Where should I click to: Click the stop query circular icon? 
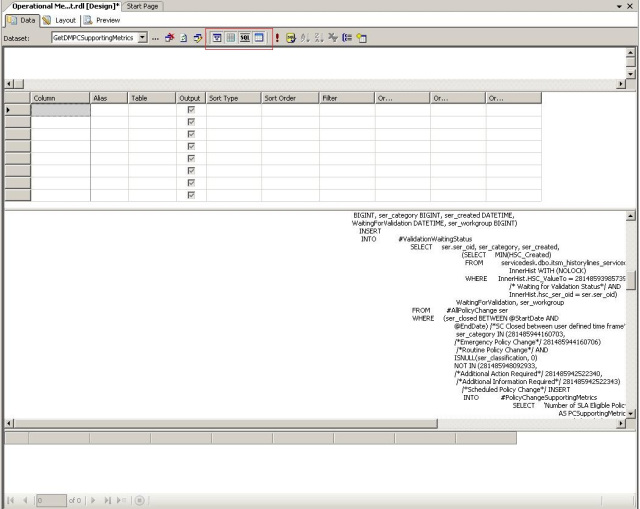click(x=140, y=500)
